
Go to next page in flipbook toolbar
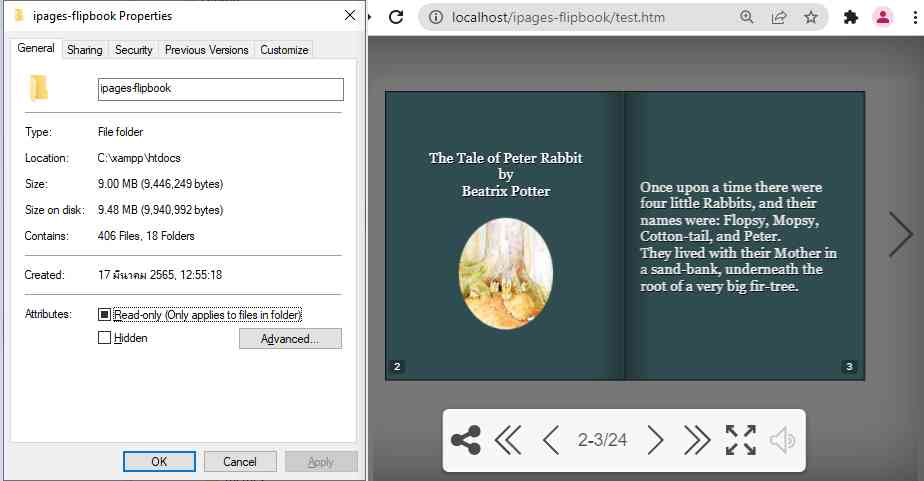click(x=656, y=440)
